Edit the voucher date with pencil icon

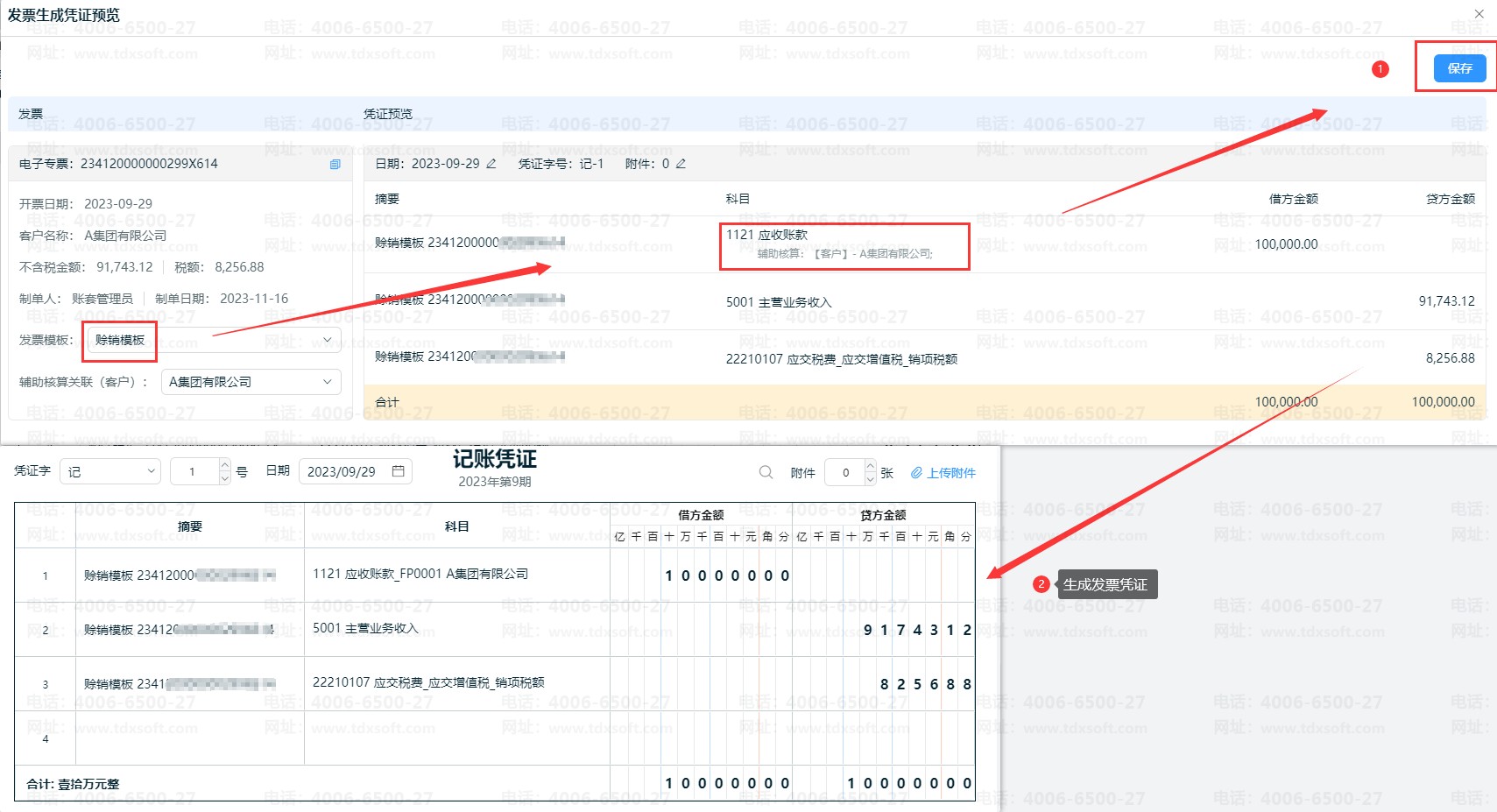tap(491, 164)
